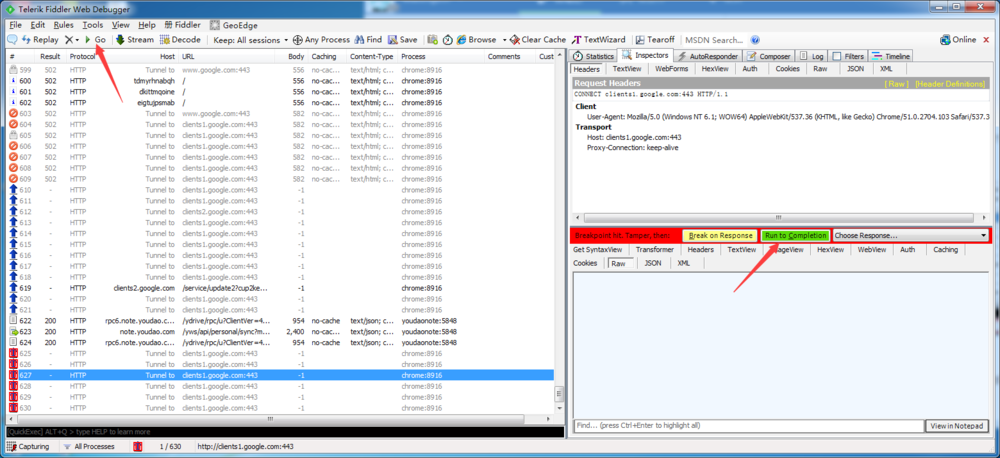Toggle the Decode option in toolbar

[180, 40]
